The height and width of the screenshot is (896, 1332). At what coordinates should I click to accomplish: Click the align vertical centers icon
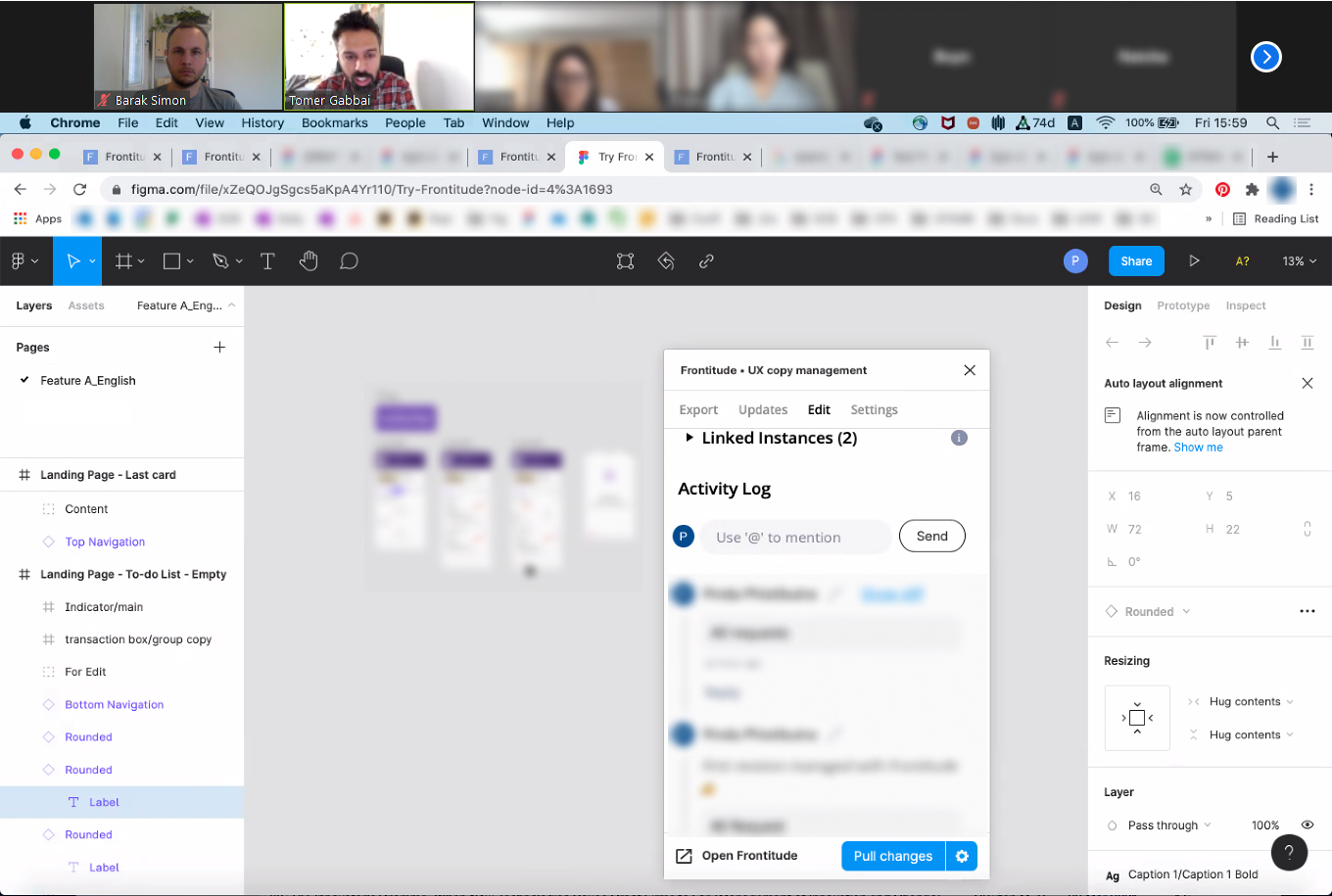[1242, 342]
